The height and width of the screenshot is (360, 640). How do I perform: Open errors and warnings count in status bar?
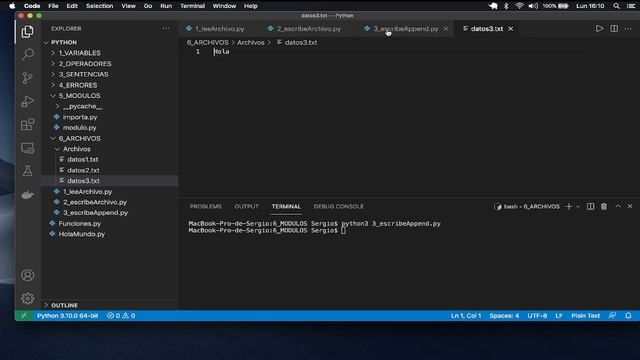pos(121,316)
